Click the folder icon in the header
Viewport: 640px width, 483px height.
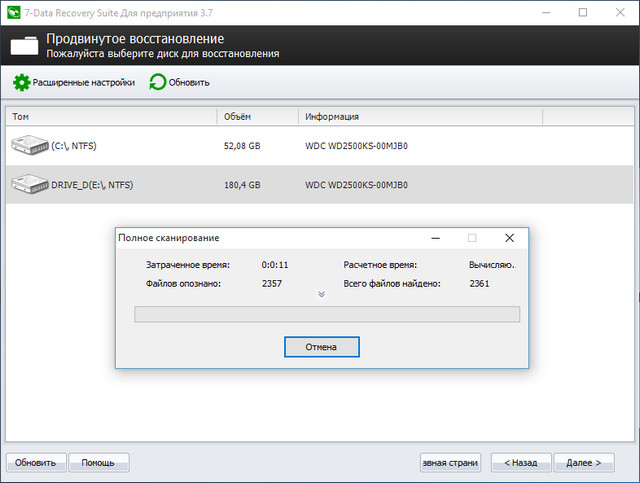(26, 46)
